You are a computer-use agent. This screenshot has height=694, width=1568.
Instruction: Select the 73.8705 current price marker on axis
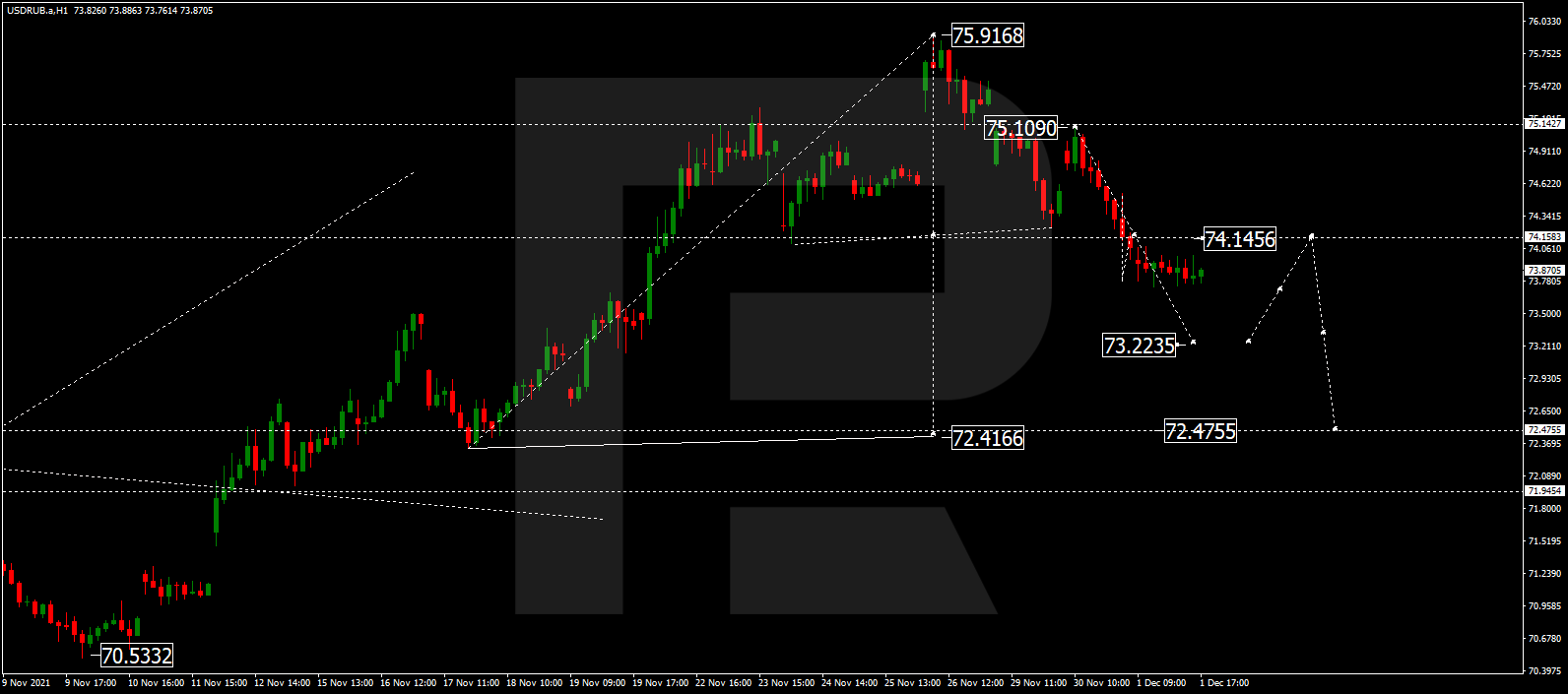1543,270
